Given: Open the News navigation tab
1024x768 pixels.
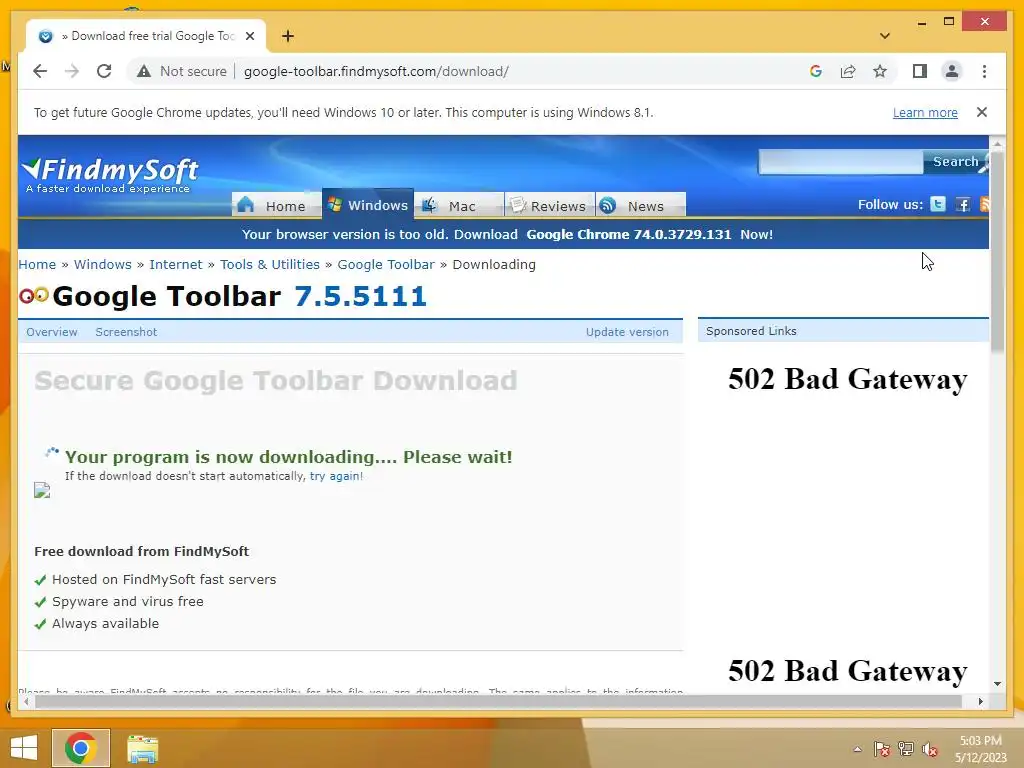Looking at the screenshot, I should pyautogui.click(x=641, y=205).
